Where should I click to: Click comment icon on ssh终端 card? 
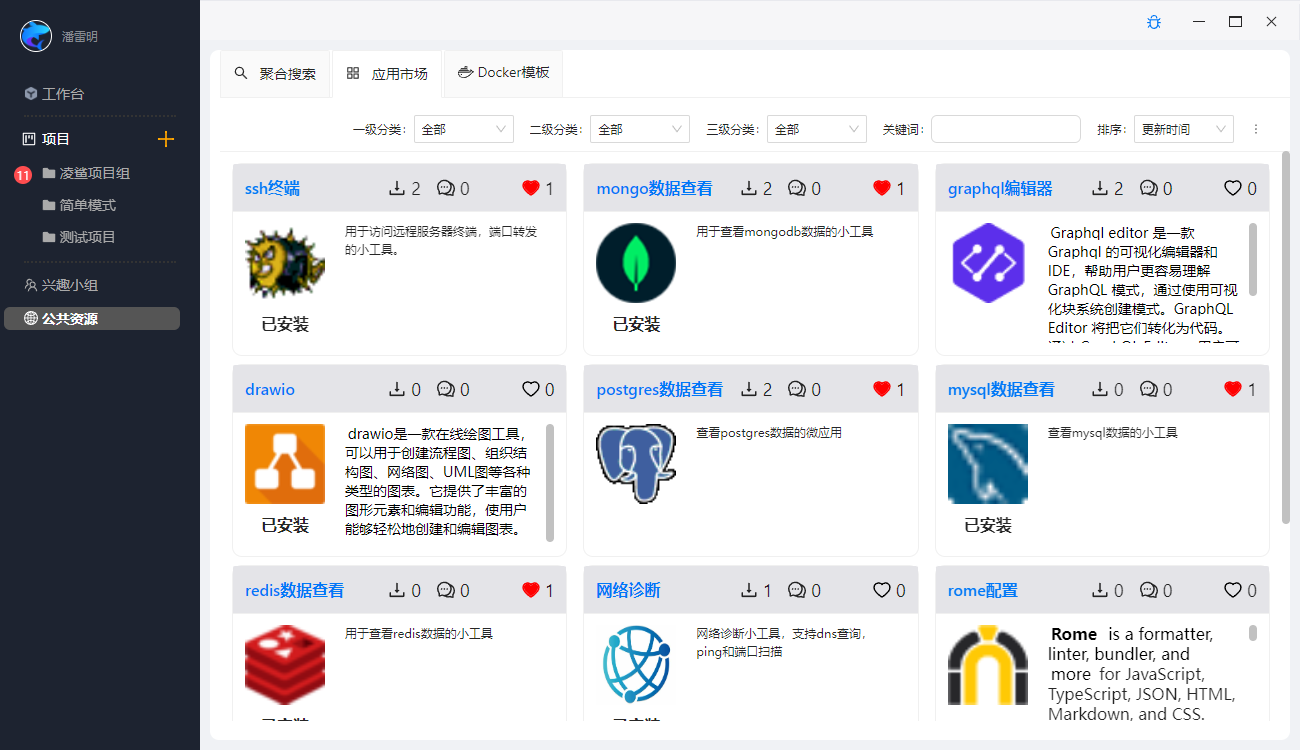click(x=446, y=188)
